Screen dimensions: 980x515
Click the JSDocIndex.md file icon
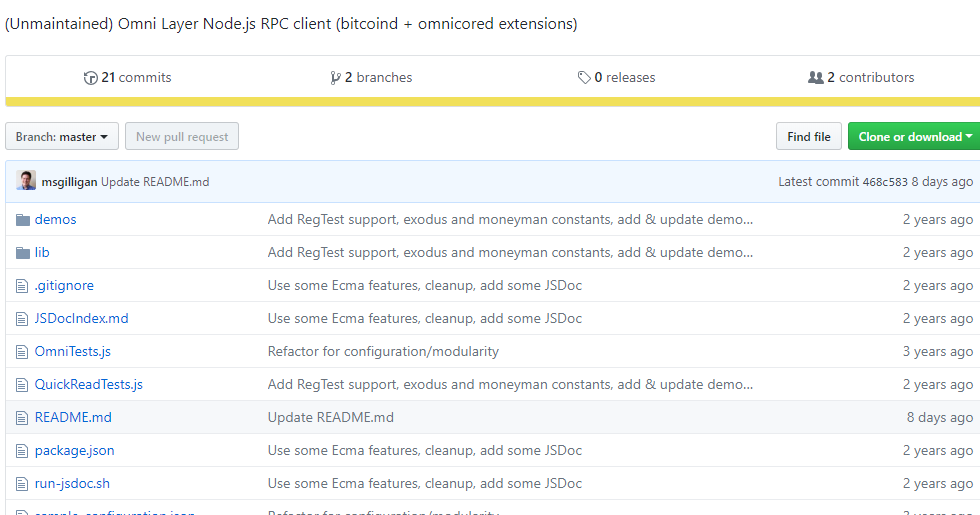22,319
